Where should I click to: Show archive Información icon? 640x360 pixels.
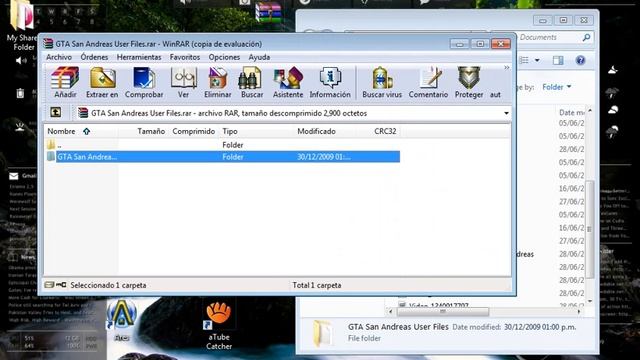[x=330, y=82]
